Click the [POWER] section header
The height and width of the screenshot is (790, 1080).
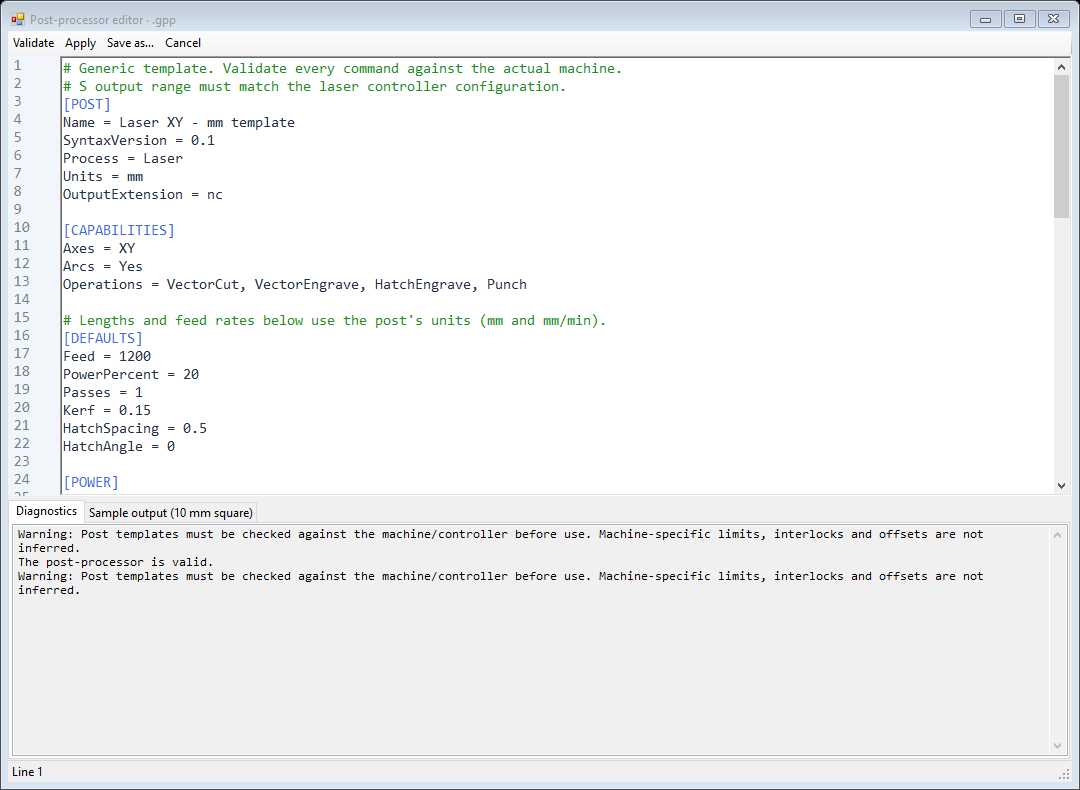point(91,482)
